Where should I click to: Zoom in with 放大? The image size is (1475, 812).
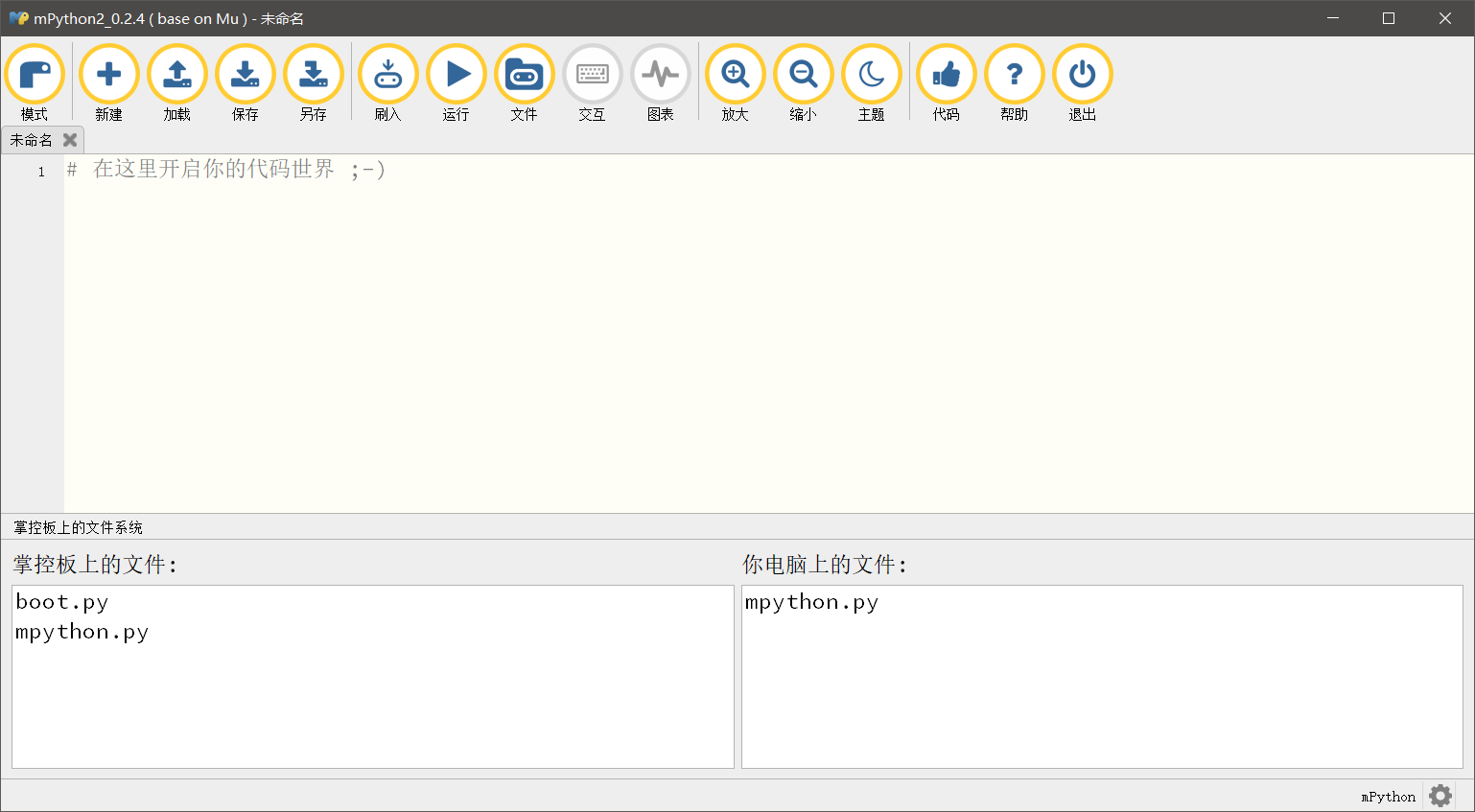(736, 82)
